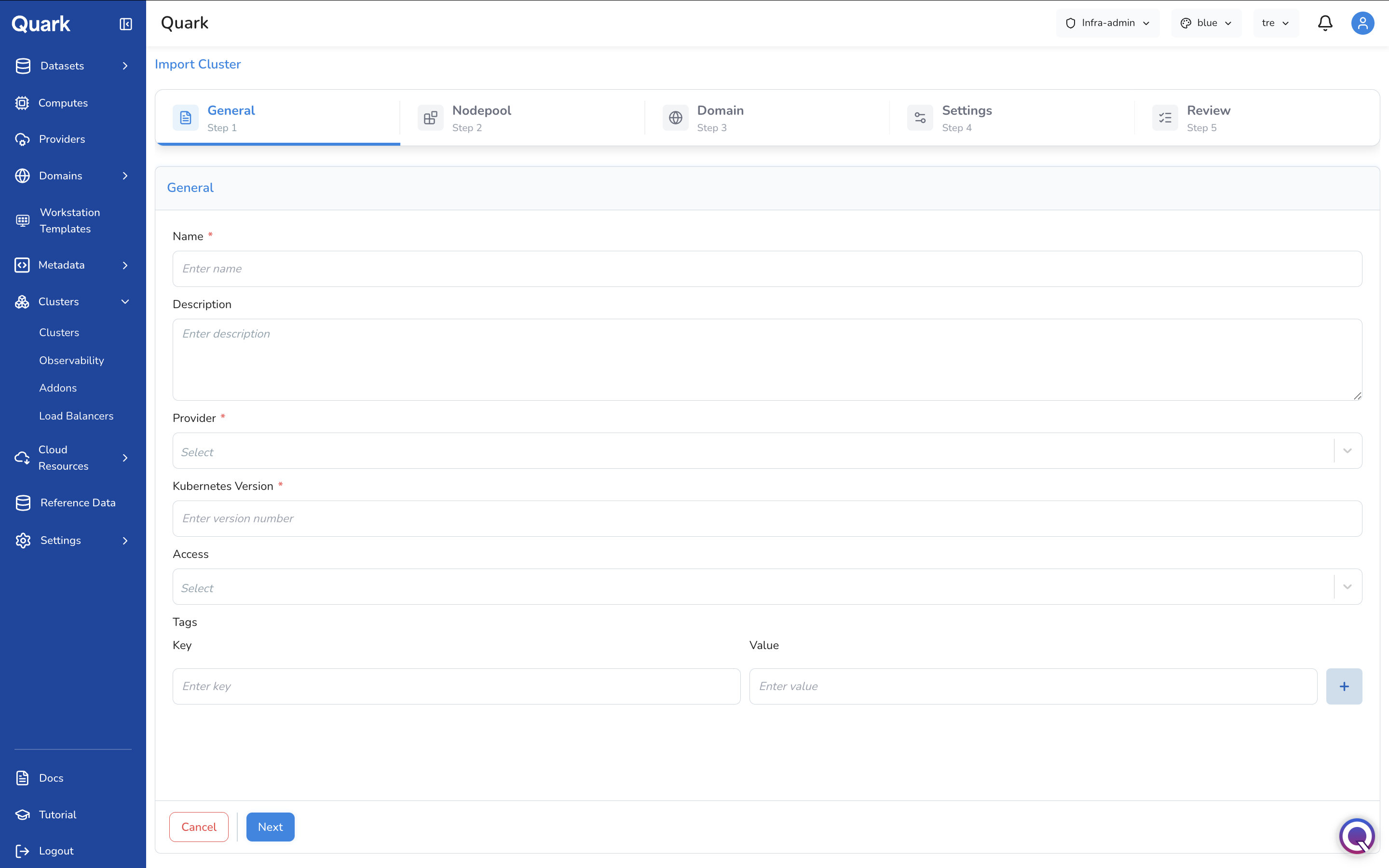Click the Datasets database icon
Viewport: 1389px width, 868px height.
pyautogui.click(x=23, y=66)
